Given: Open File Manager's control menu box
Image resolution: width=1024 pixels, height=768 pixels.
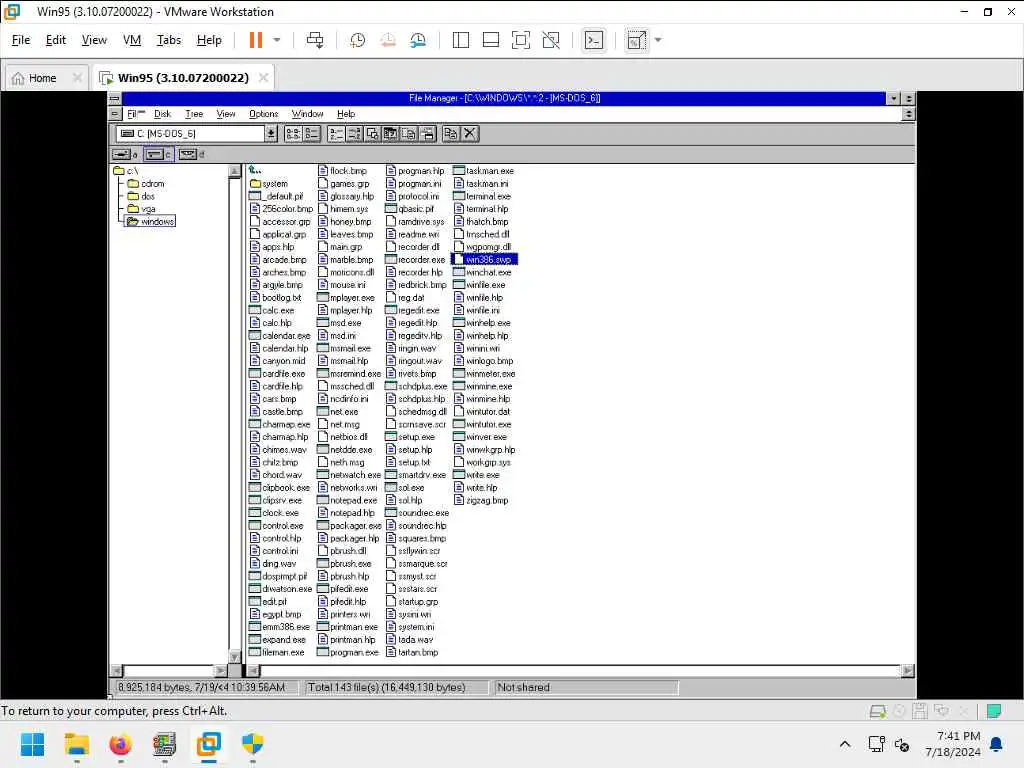Looking at the screenshot, I should [114, 99].
